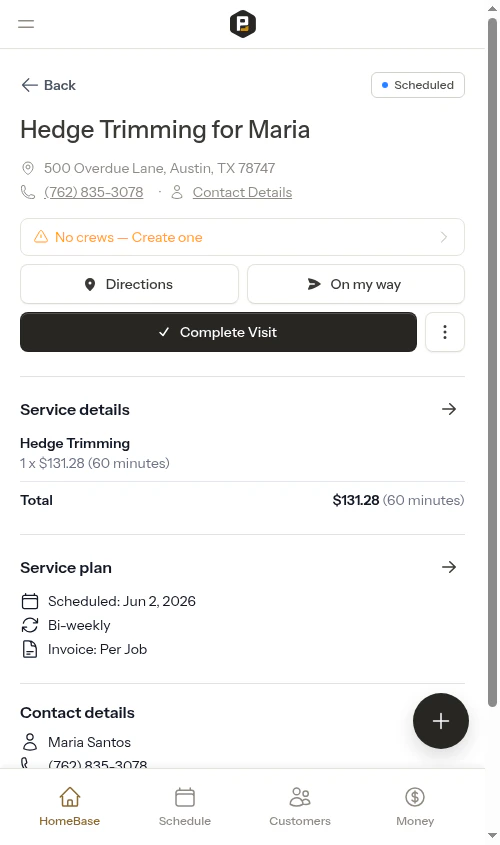Viewport: 500px width, 845px height.
Task: Select the HomeBase tab
Action: point(70,807)
